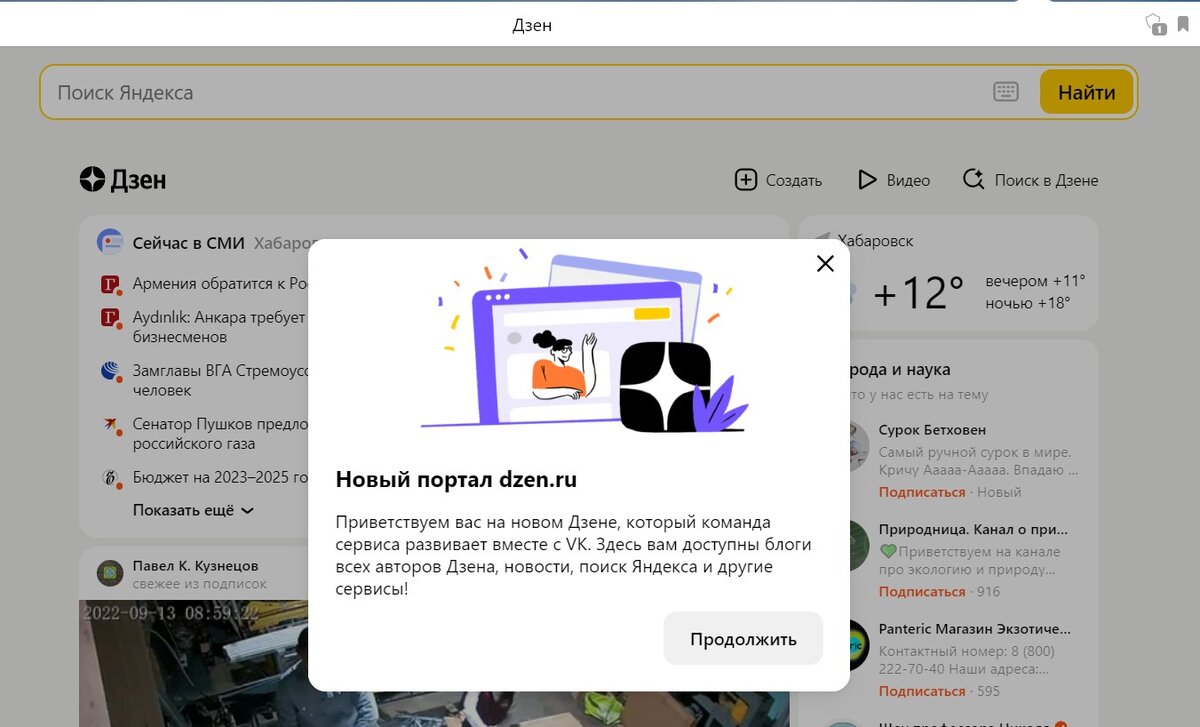This screenshot has height=727, width=1200.
Task: Click Природница channel avatar
Action: pyautogui.click(x=859, y=545)
